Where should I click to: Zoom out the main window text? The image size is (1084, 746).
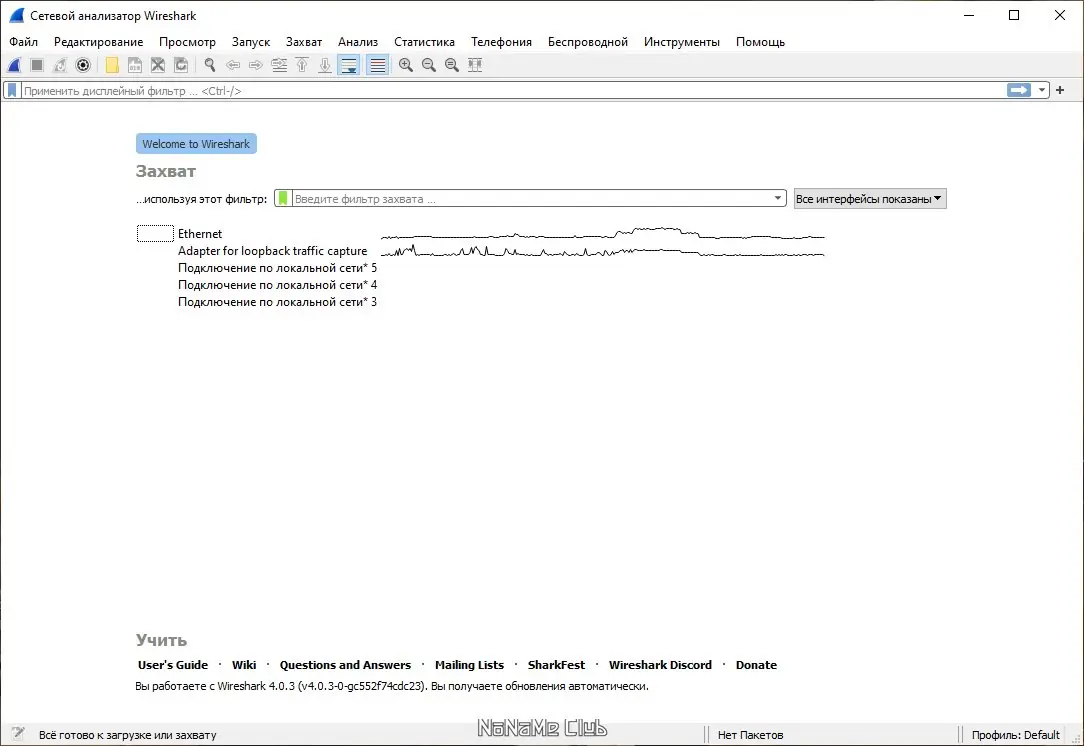[x=429, y=65]
